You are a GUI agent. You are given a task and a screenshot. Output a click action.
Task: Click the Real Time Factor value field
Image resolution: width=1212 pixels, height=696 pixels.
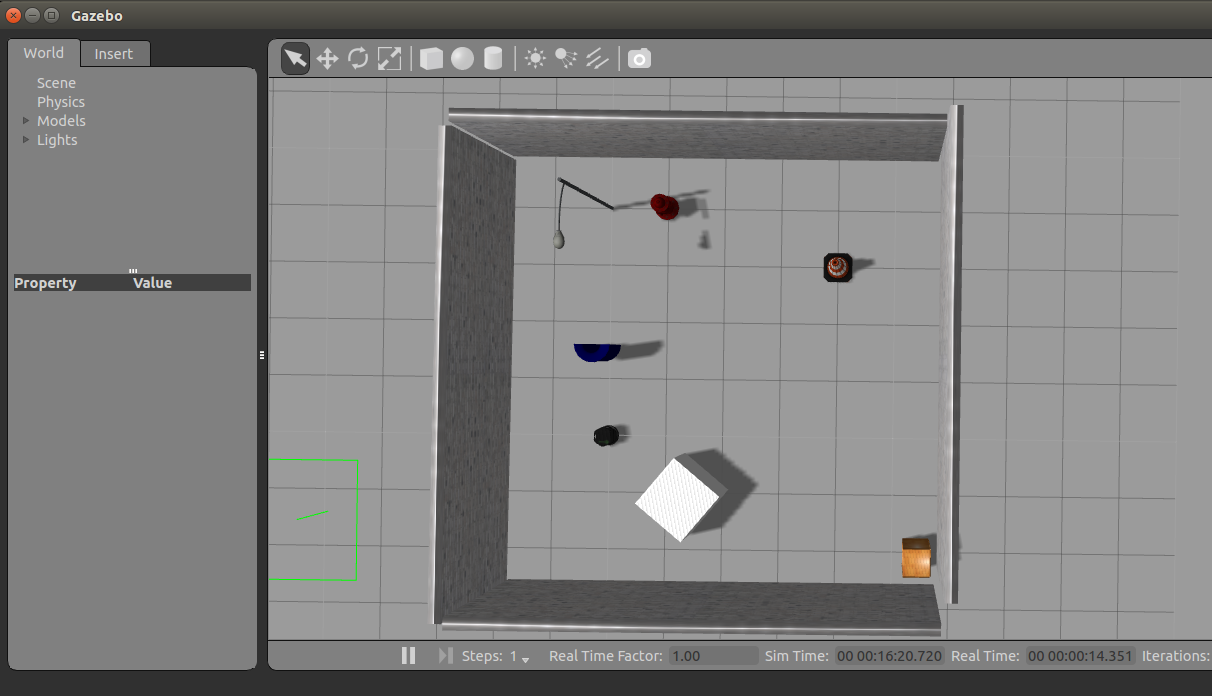click(714, 656)
